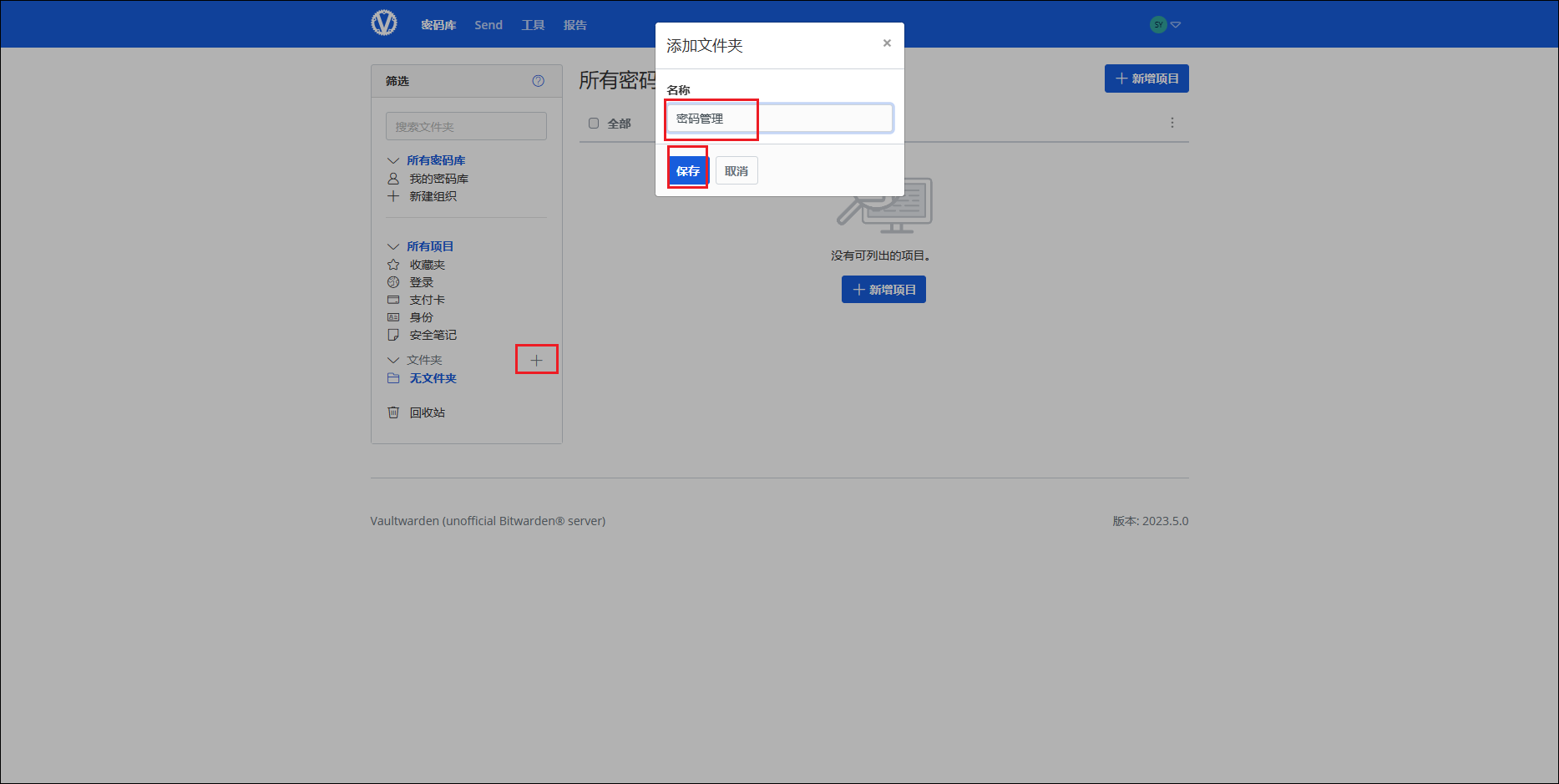Viewport: 1559px width, 784px height.
Task: Click the filter help question-mark icon
Action: pyautogui.click(x=538, y=81)
